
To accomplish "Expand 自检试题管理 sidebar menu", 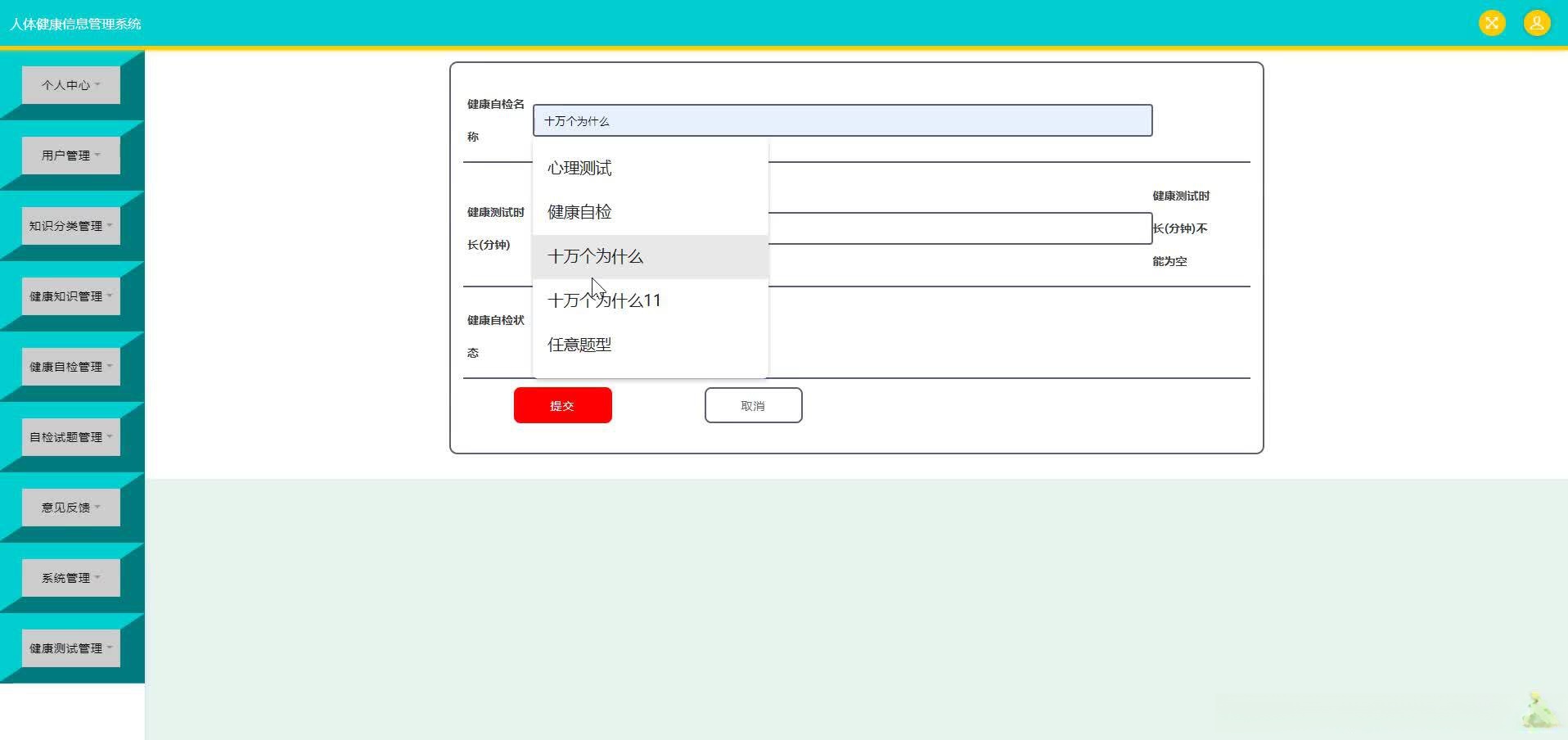I will 71,437.
